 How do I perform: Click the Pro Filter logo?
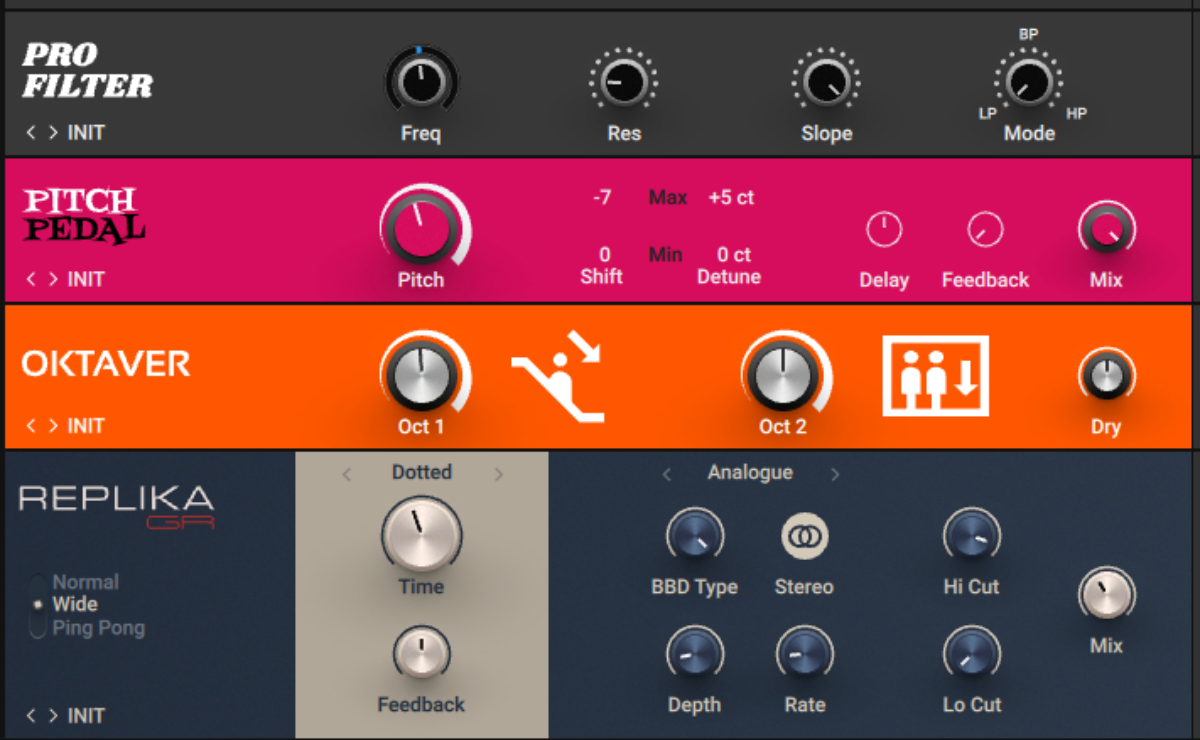pyautogui.click(x=88, y=70)
